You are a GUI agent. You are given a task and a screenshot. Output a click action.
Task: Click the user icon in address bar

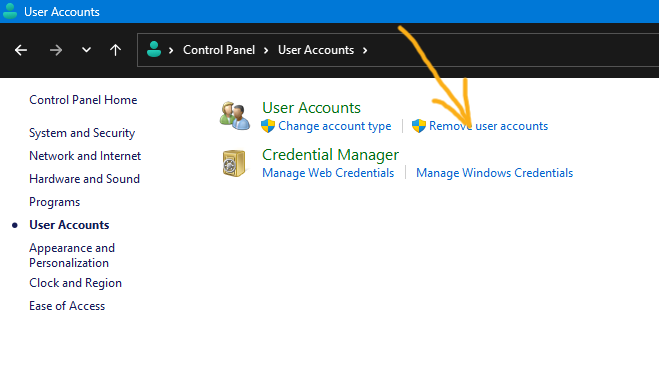point(154,50)
